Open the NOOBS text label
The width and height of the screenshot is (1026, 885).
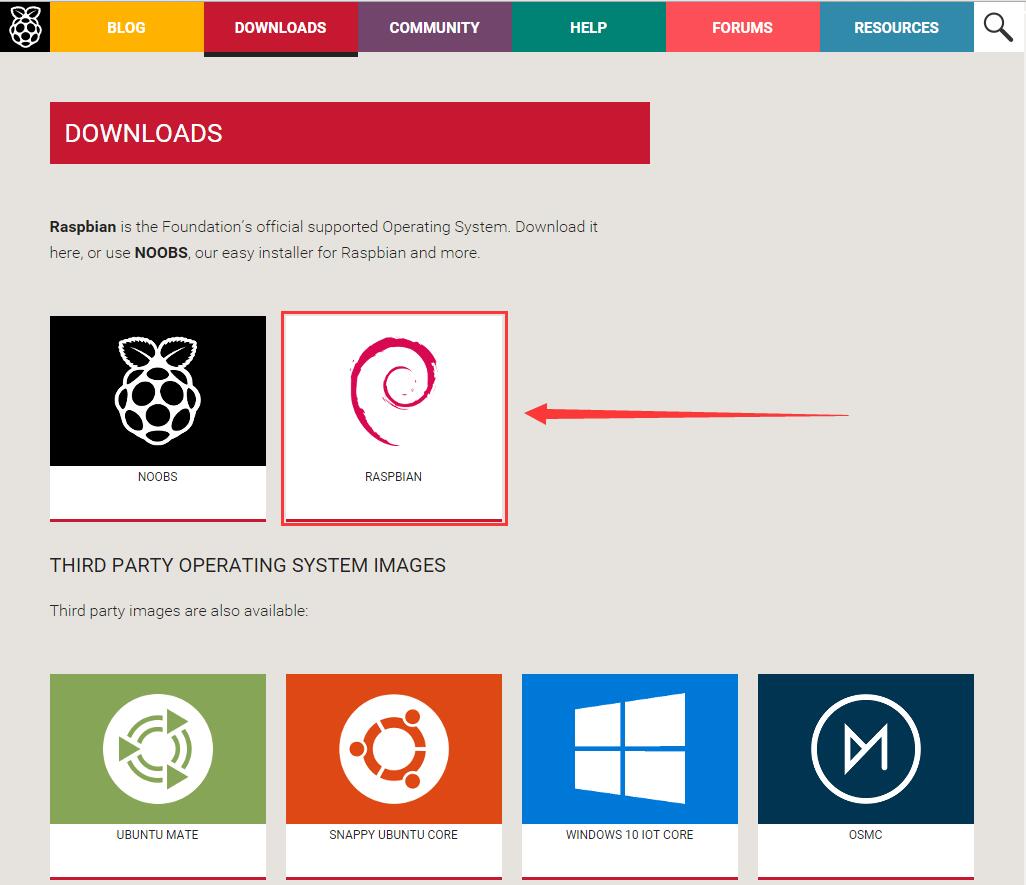click(158, 477)
